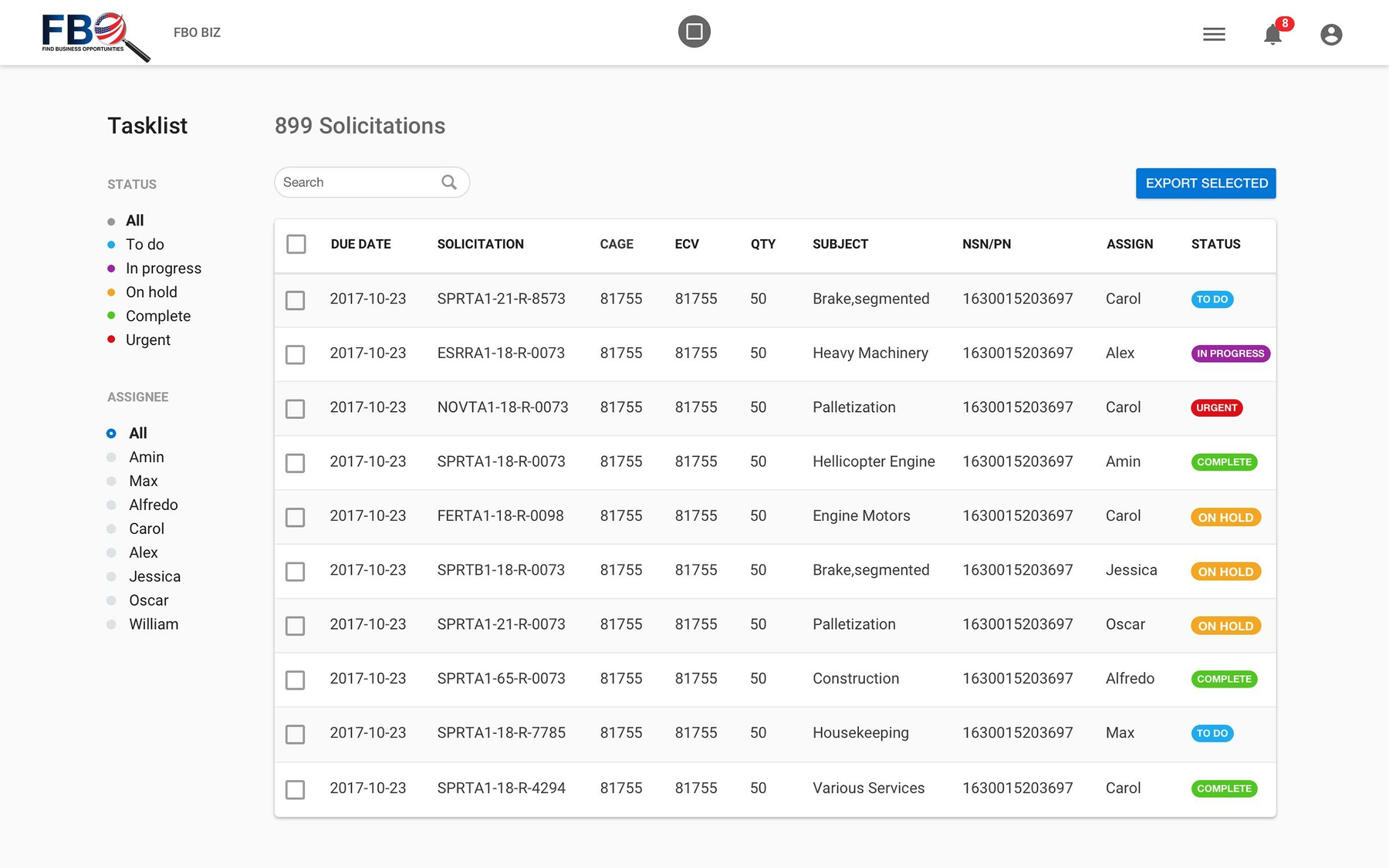The height and width of the screenshot is (868, 1389).
Task: Open the user profile avatar
Action: tap(1330, 34)
